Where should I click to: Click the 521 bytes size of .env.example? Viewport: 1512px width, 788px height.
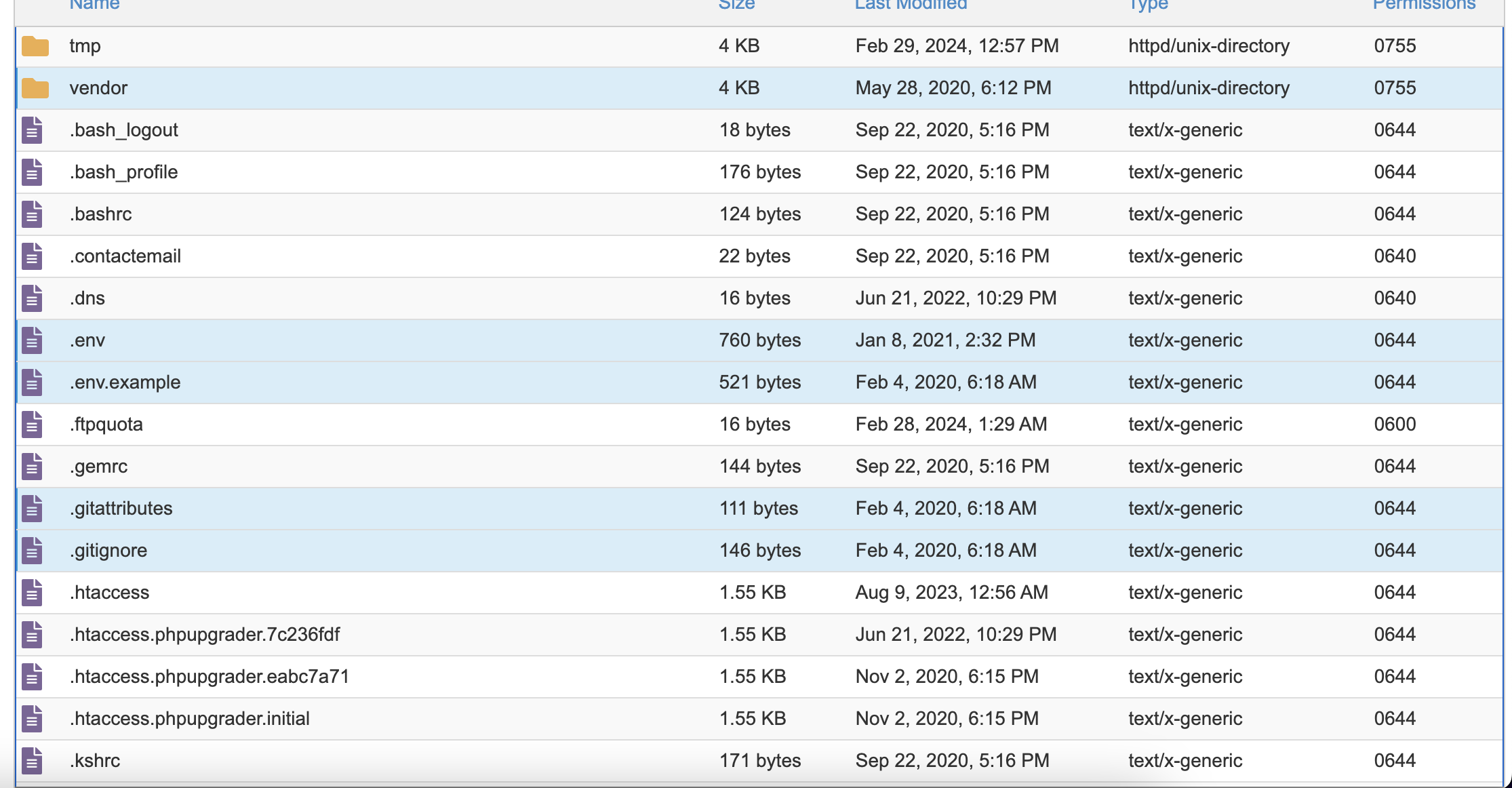pos(760,382)
